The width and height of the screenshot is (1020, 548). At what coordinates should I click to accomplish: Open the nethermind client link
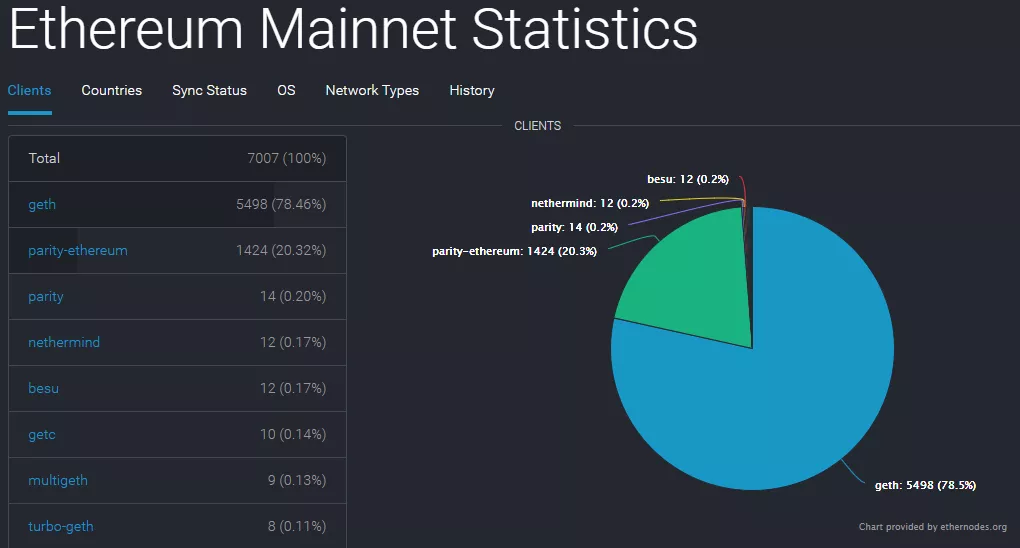[x=64, y=342]
